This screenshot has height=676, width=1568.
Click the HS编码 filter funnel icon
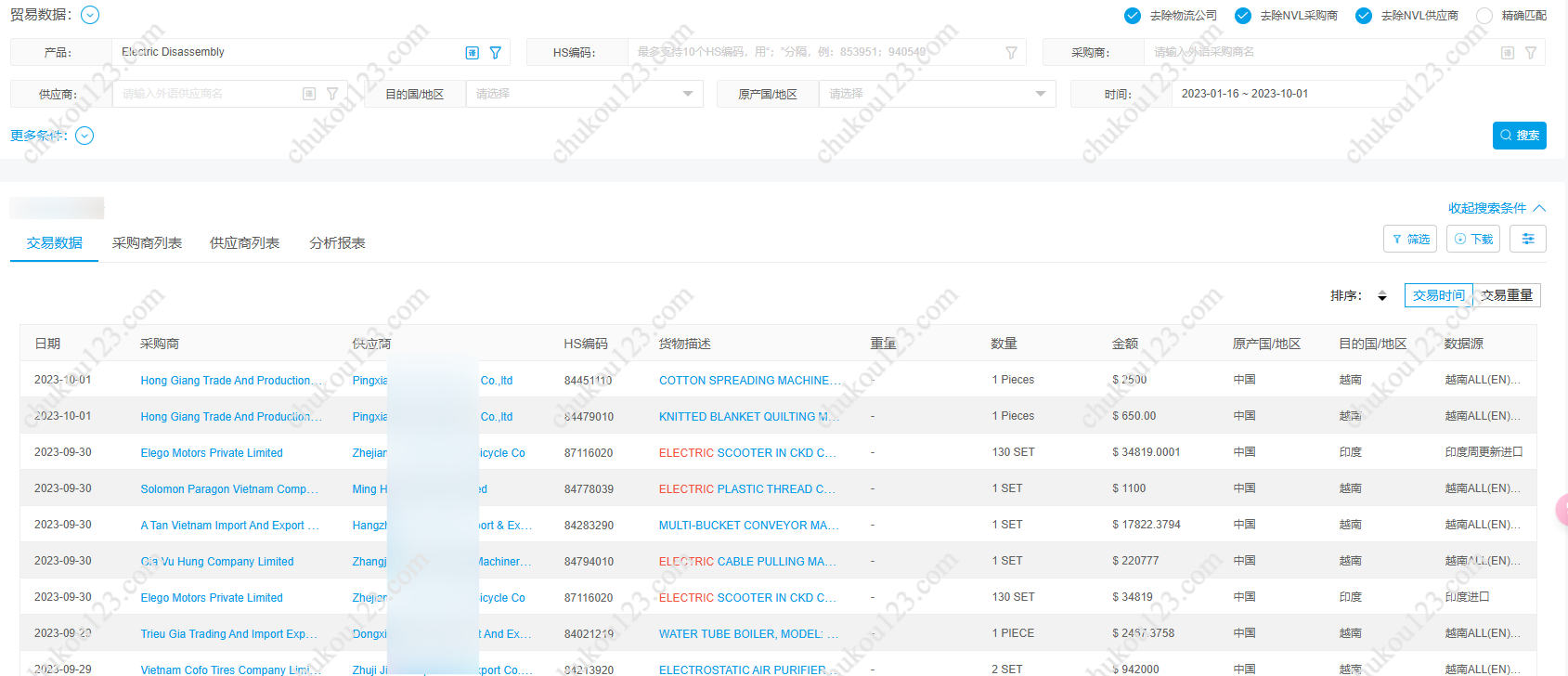[x=1011, y=53]
